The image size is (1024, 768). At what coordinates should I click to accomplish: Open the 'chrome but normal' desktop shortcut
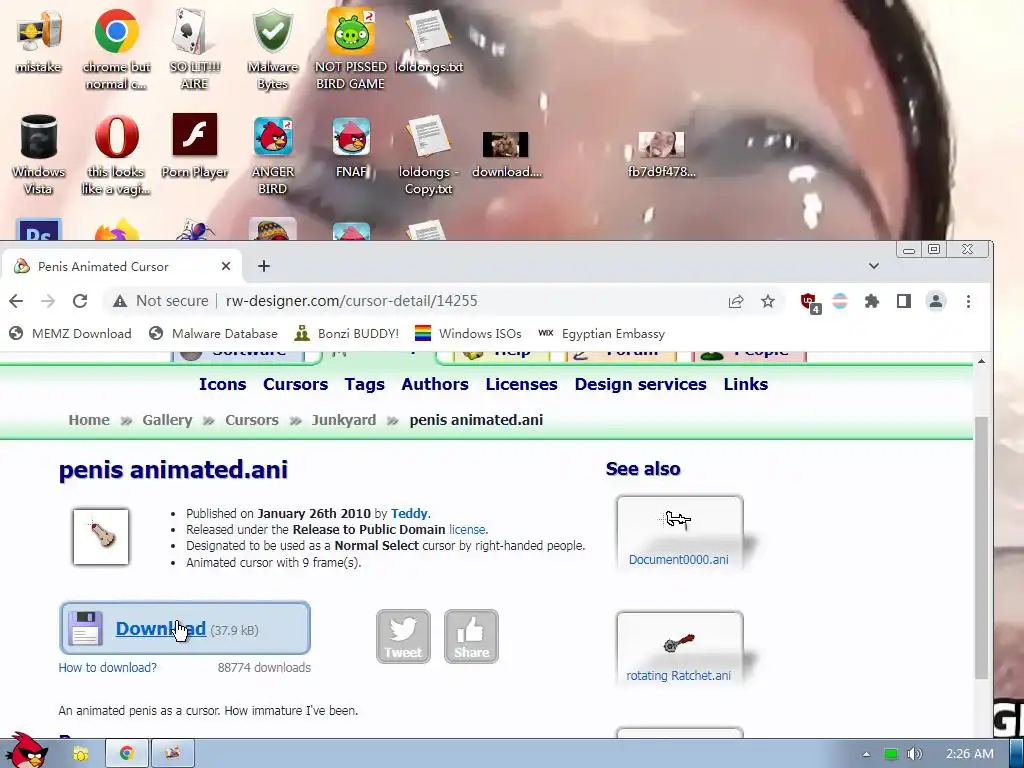pos(116,49)
